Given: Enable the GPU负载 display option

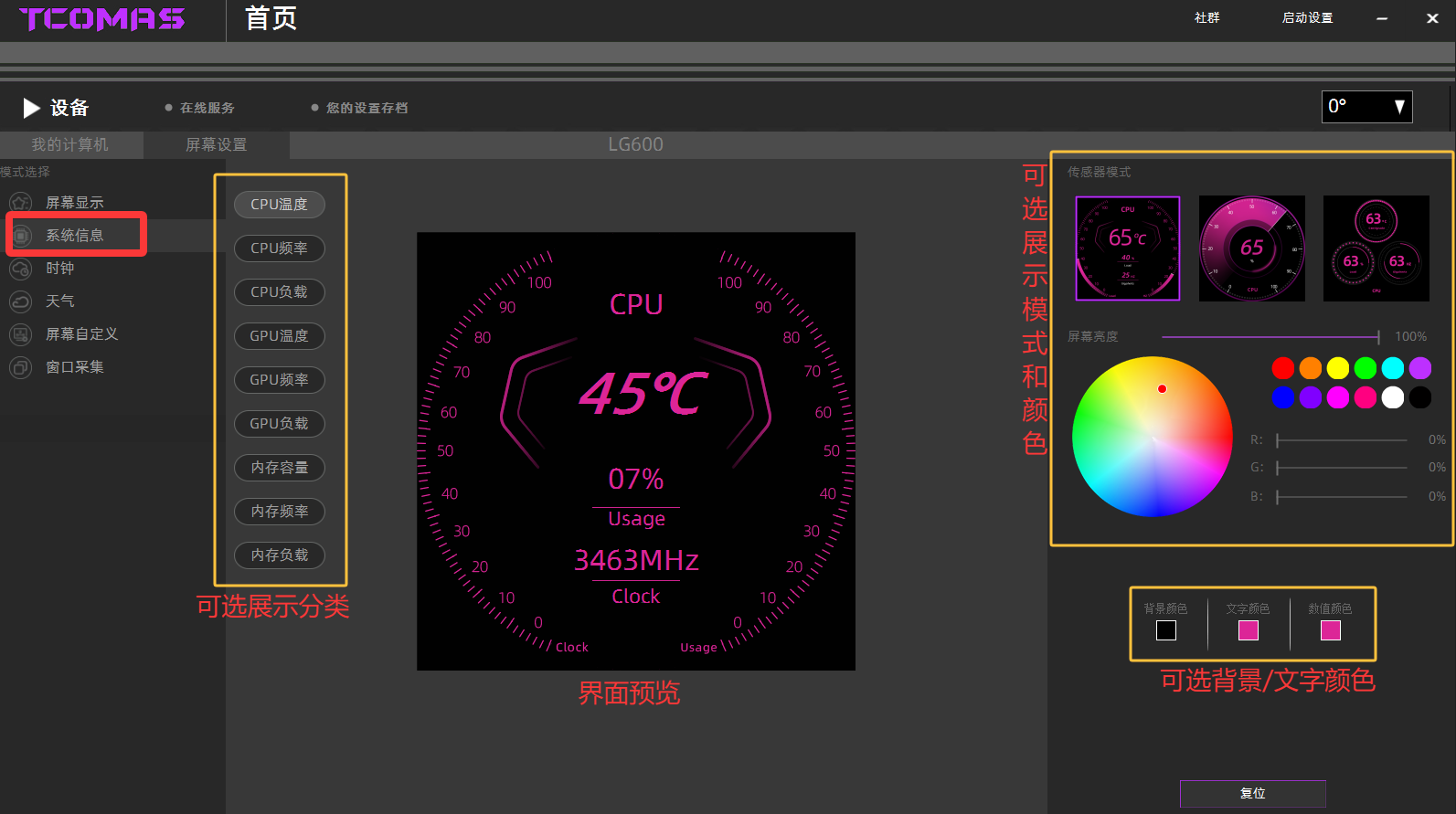Looking at the screenshot, I should click(x=280, y=424).
